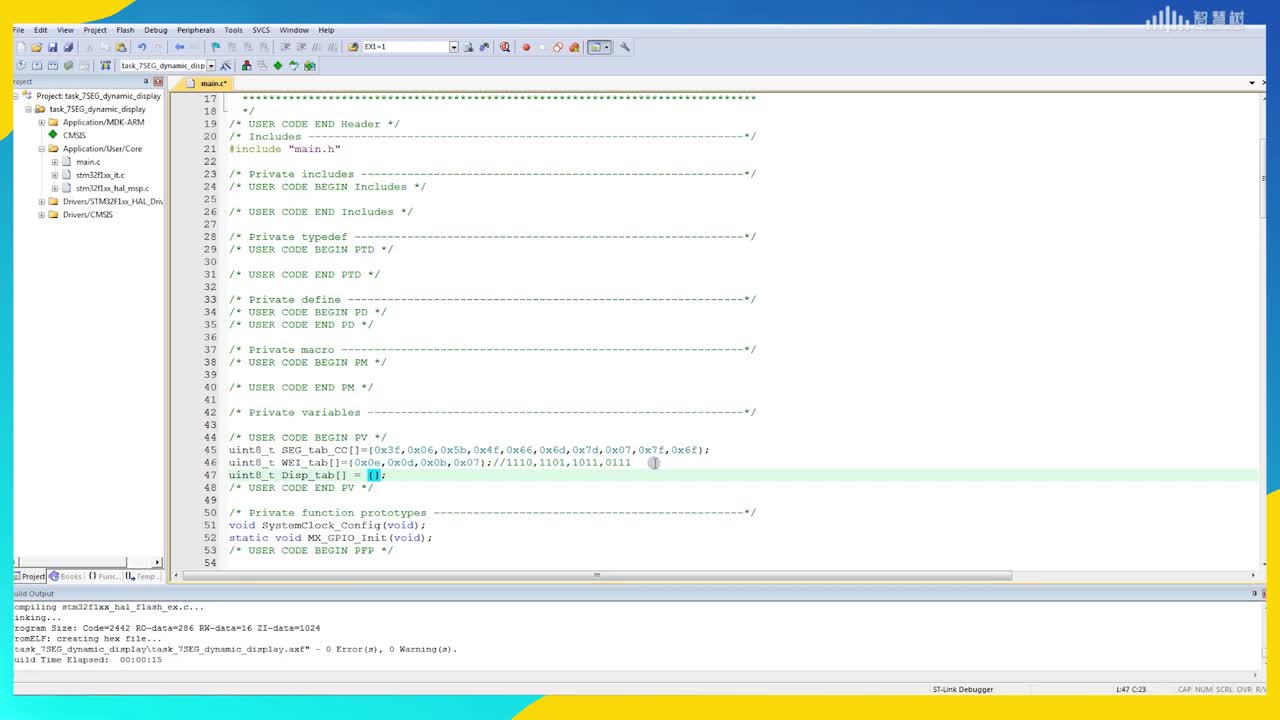Viewport: 1280px width, 720px height.
Task: Click the code line defining SEG_tab_CC[]
Action: tap(469, 450)
